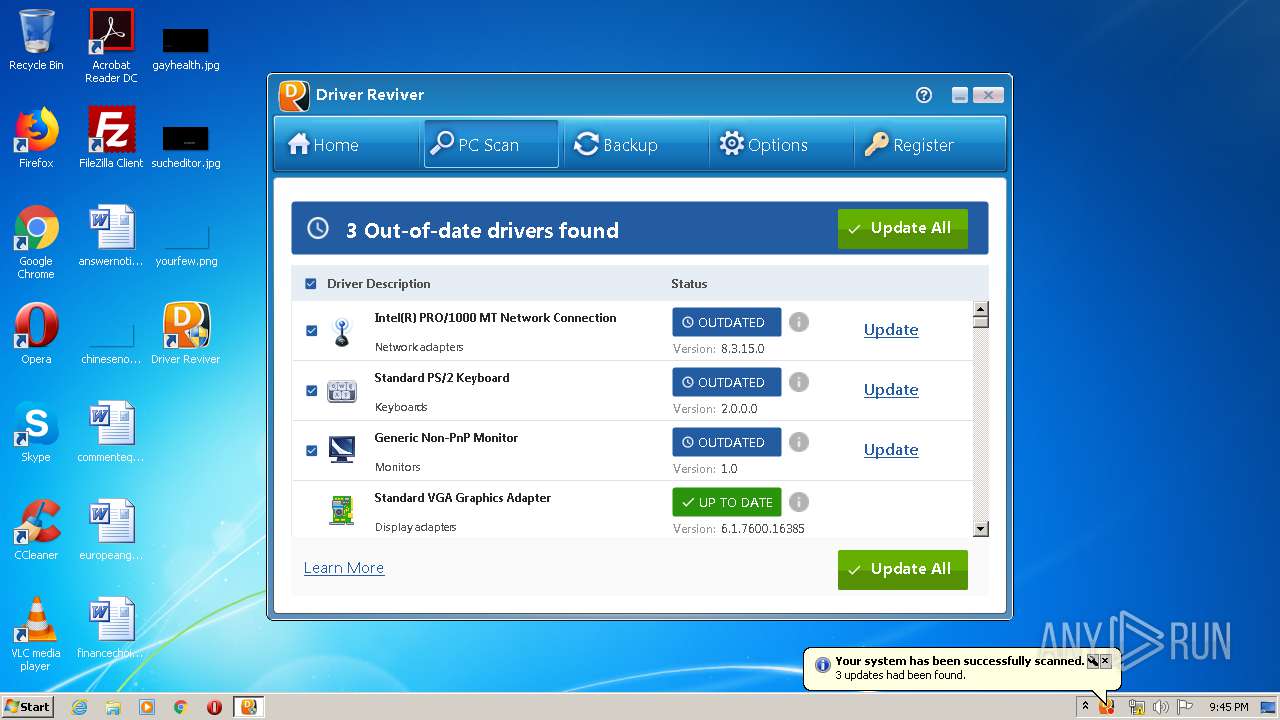Viewport: 1280px width, 720px height.
Task: Update the Generic Non-PnP Monitor driver
Action: 891,450
